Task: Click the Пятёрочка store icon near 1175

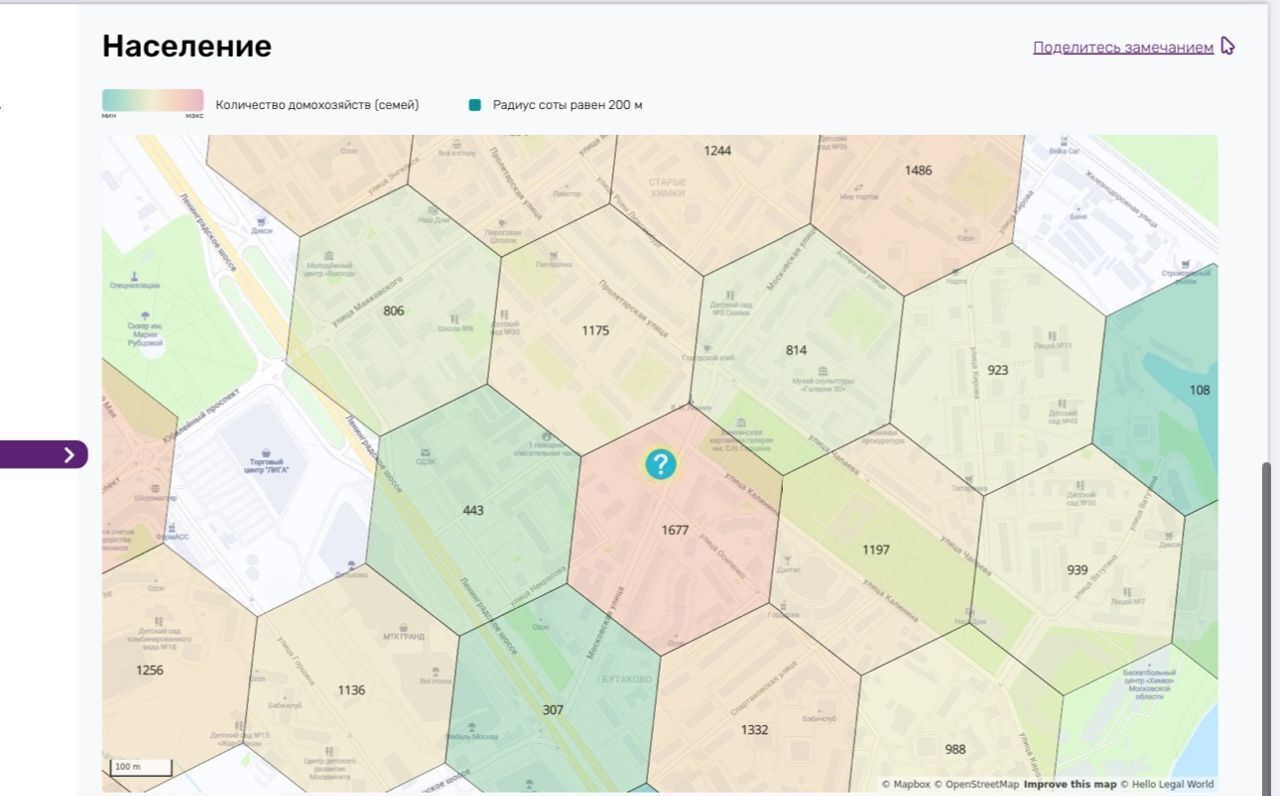Action: pyautogui.click(x=553, y=254)
